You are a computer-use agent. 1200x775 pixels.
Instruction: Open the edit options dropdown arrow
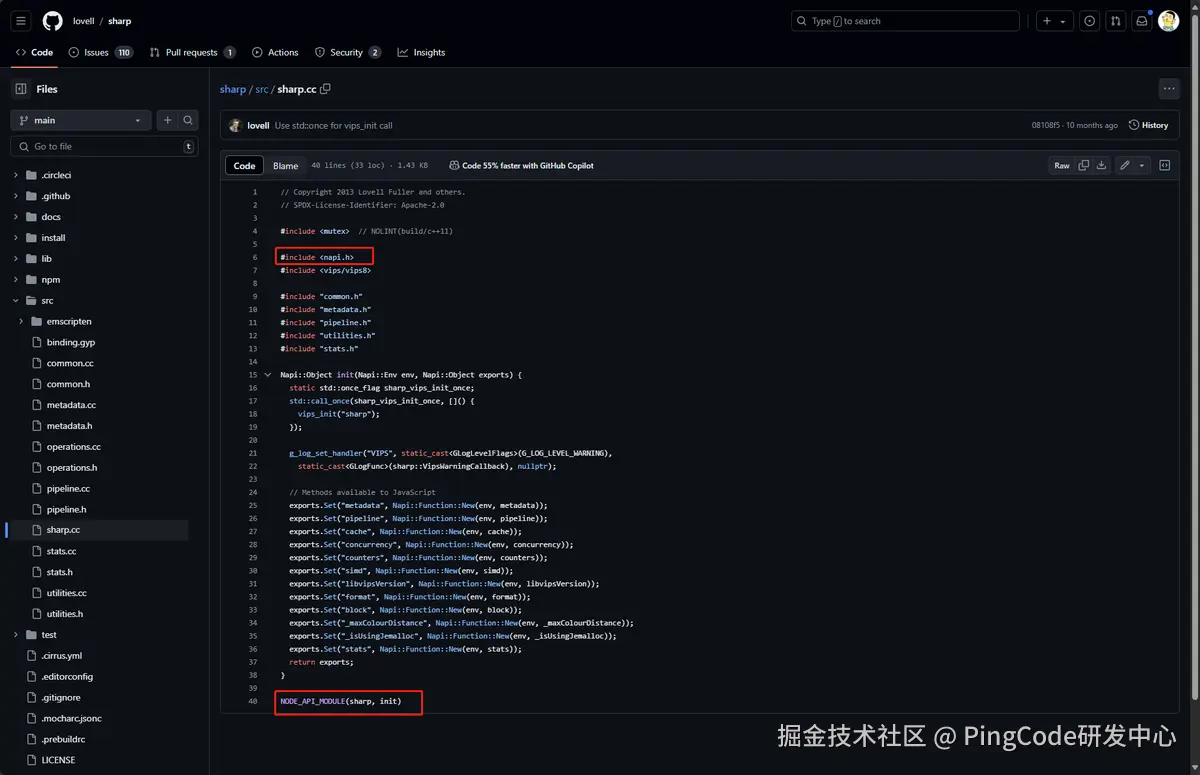[x=1142, y=166]
